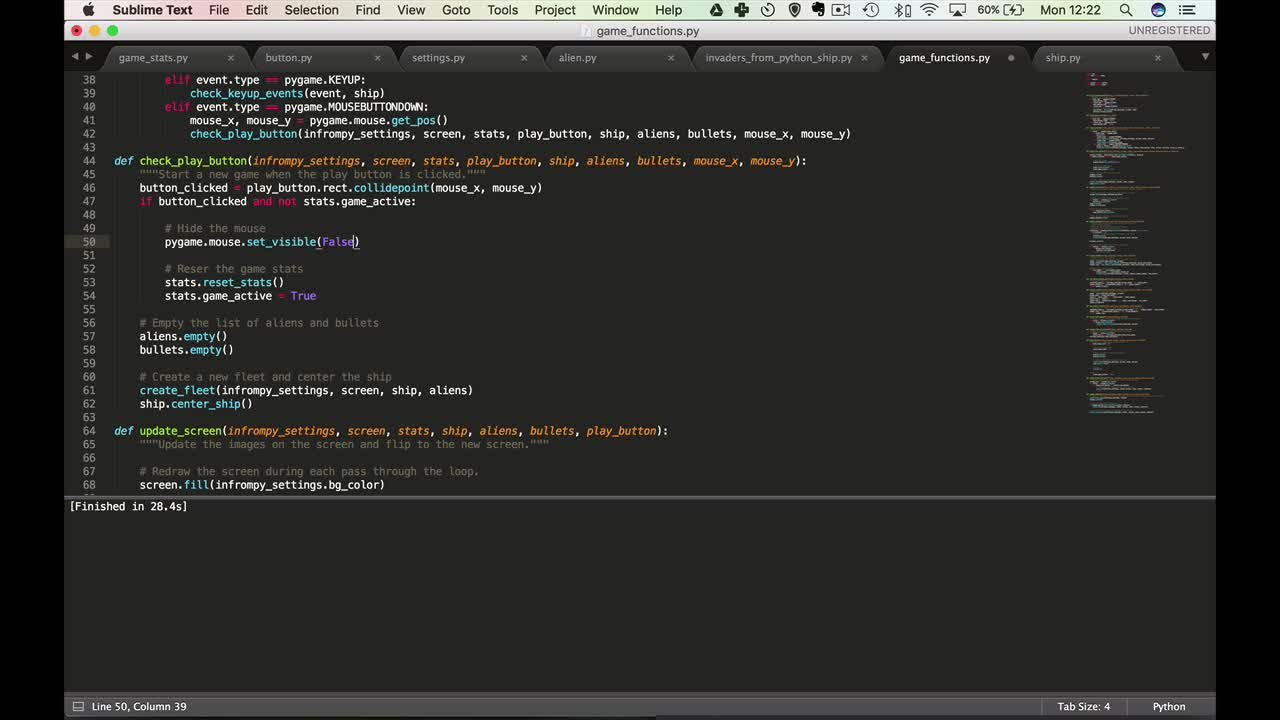Click the Wi-Fi icon in the menu bar

[x=929, y=10]
